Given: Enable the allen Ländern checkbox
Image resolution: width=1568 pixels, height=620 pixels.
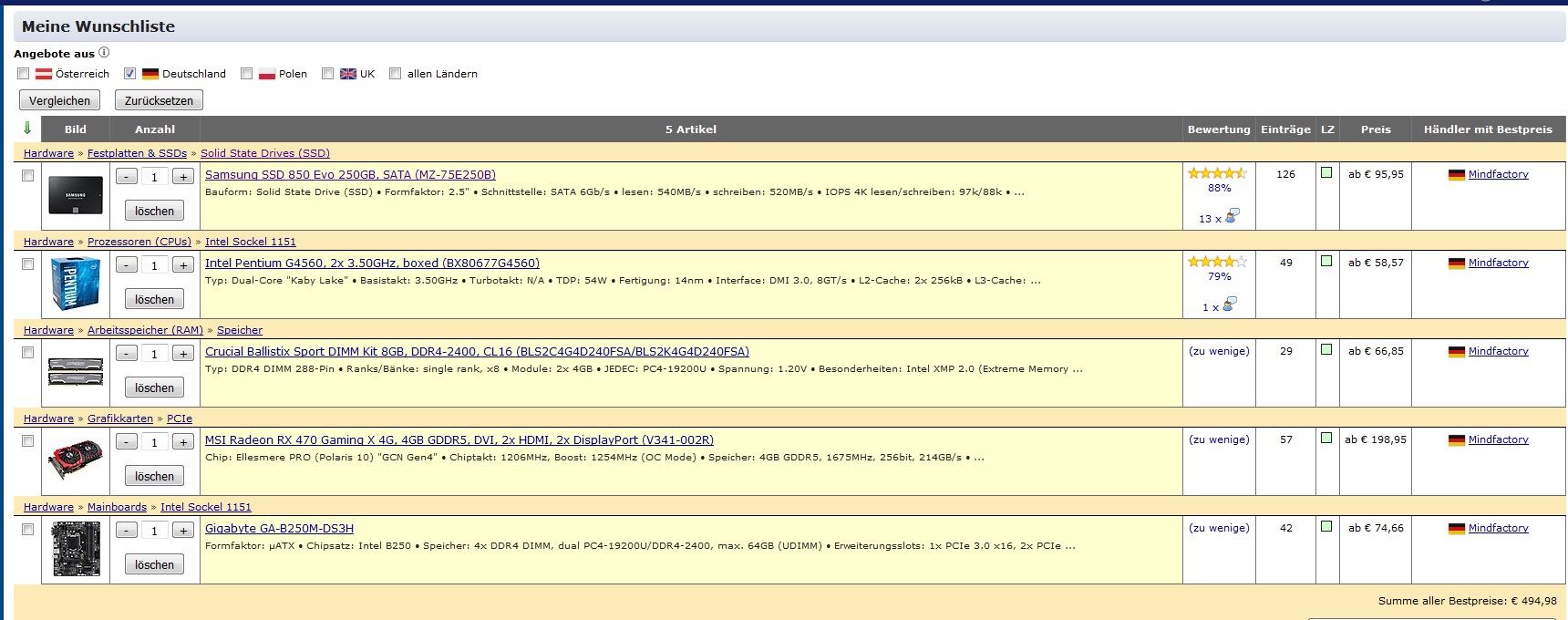Looking at the screenshot, I should (395, 74).
